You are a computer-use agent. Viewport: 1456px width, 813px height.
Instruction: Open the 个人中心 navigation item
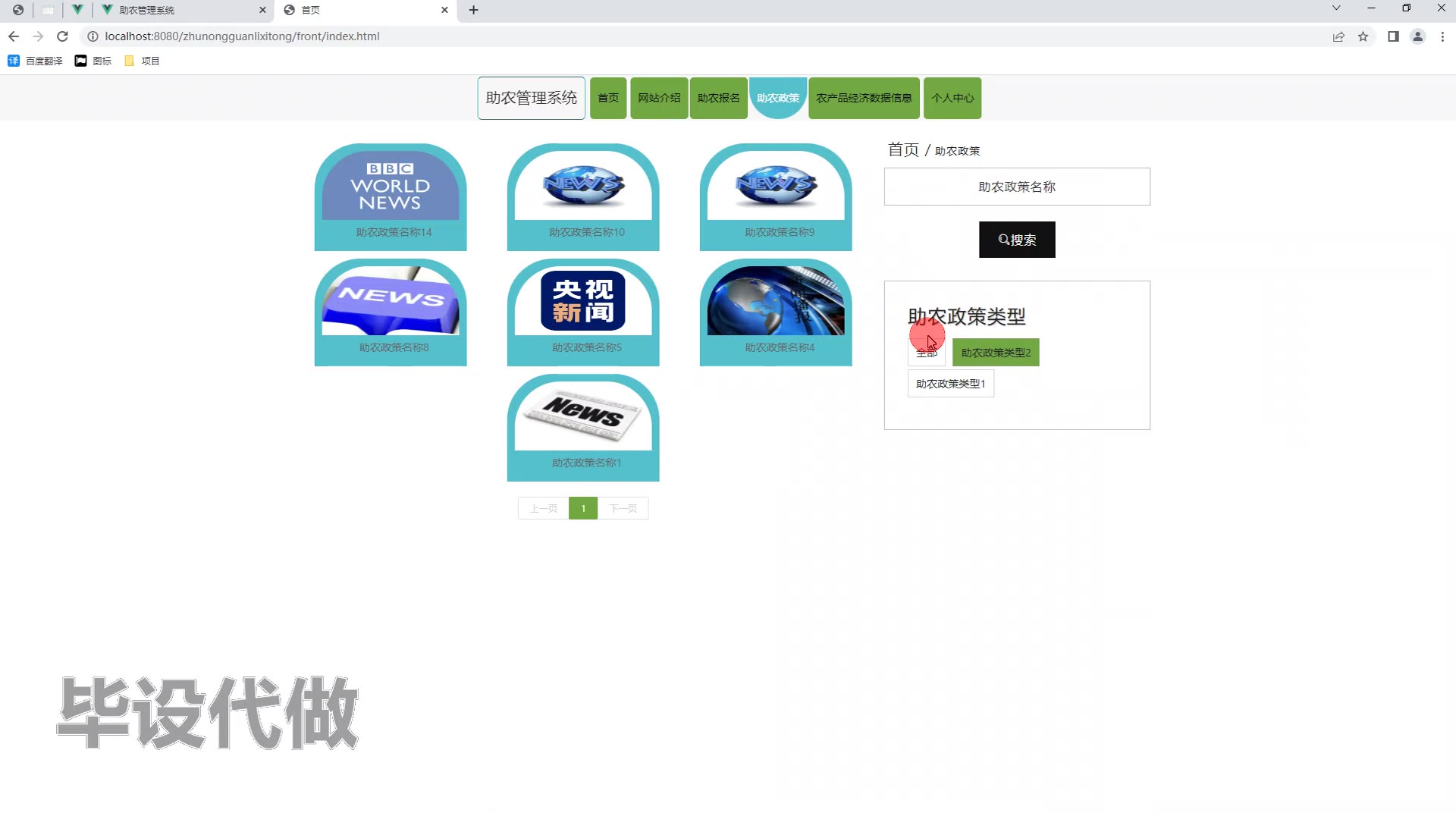pos(952,98)
